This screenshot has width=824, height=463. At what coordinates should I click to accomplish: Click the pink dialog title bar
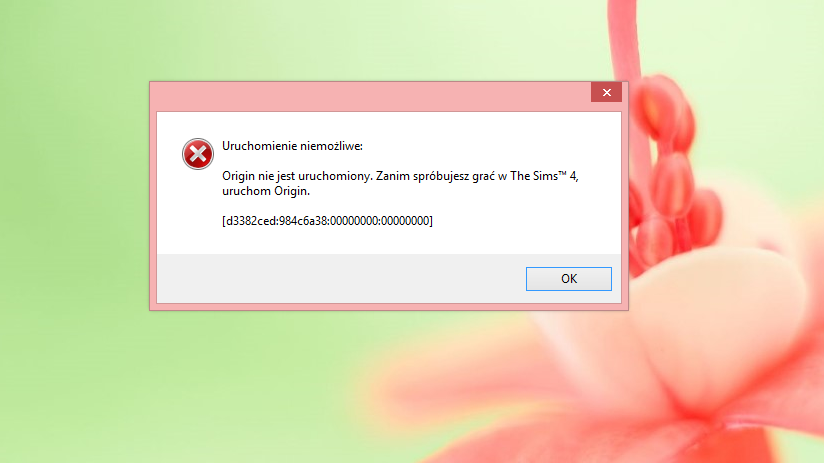pyautogui.click(x=370, y=96)
